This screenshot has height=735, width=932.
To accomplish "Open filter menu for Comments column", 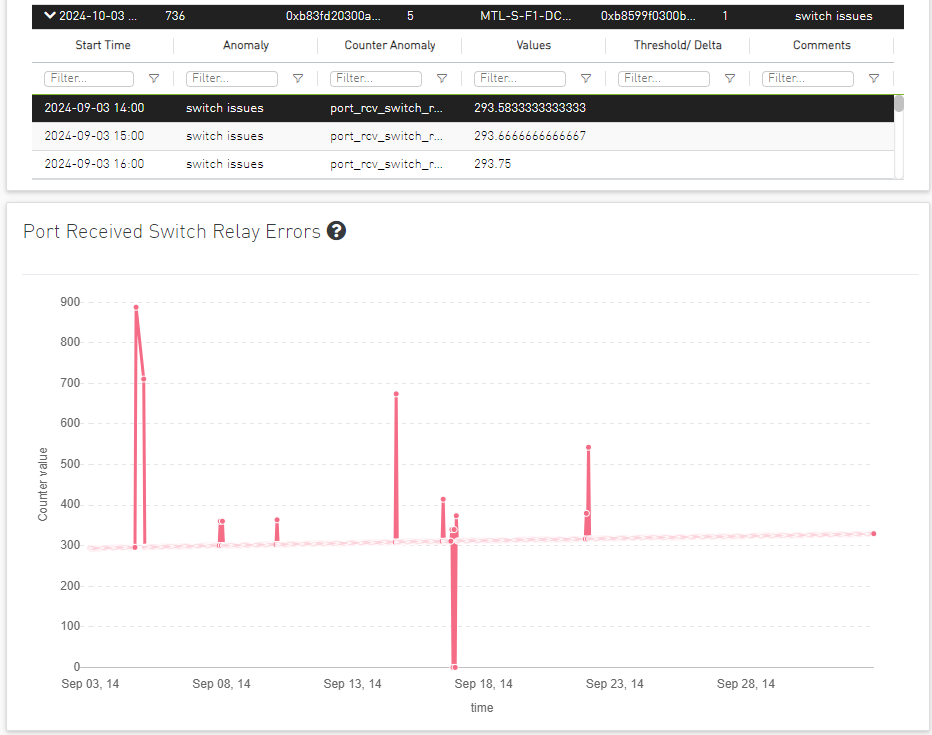I will 874,79.
